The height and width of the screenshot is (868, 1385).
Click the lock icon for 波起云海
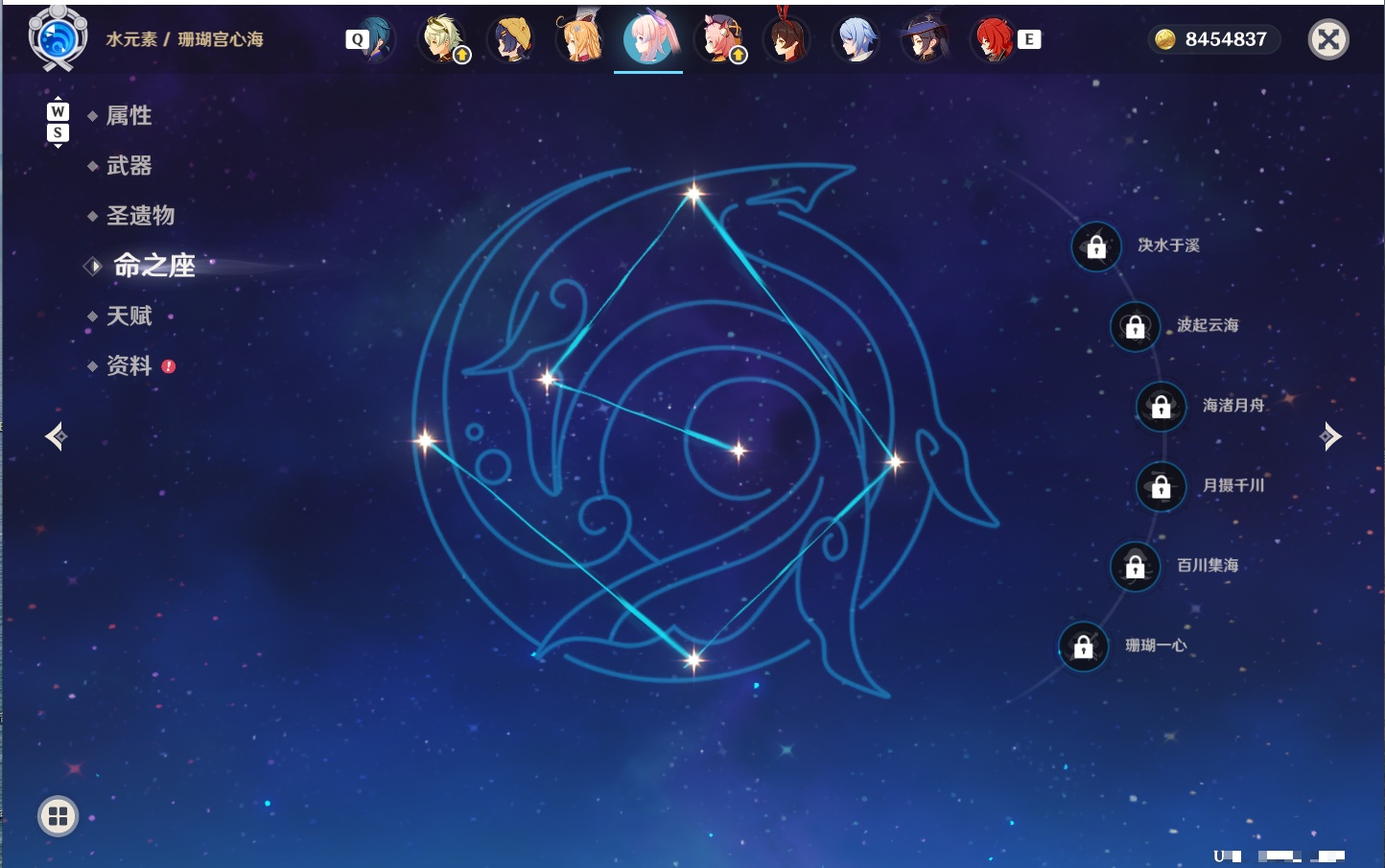pos(1136,327)
